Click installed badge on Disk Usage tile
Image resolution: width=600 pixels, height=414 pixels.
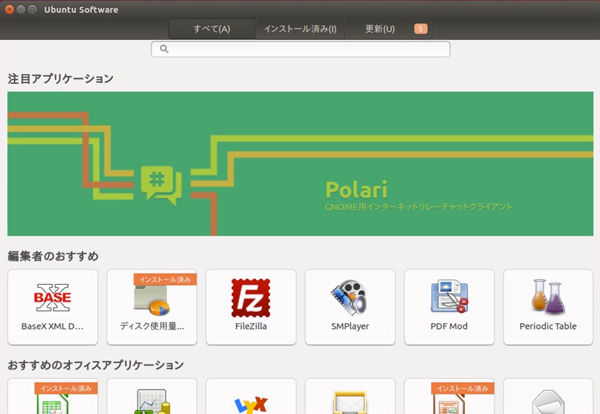[x=165, y=279]
